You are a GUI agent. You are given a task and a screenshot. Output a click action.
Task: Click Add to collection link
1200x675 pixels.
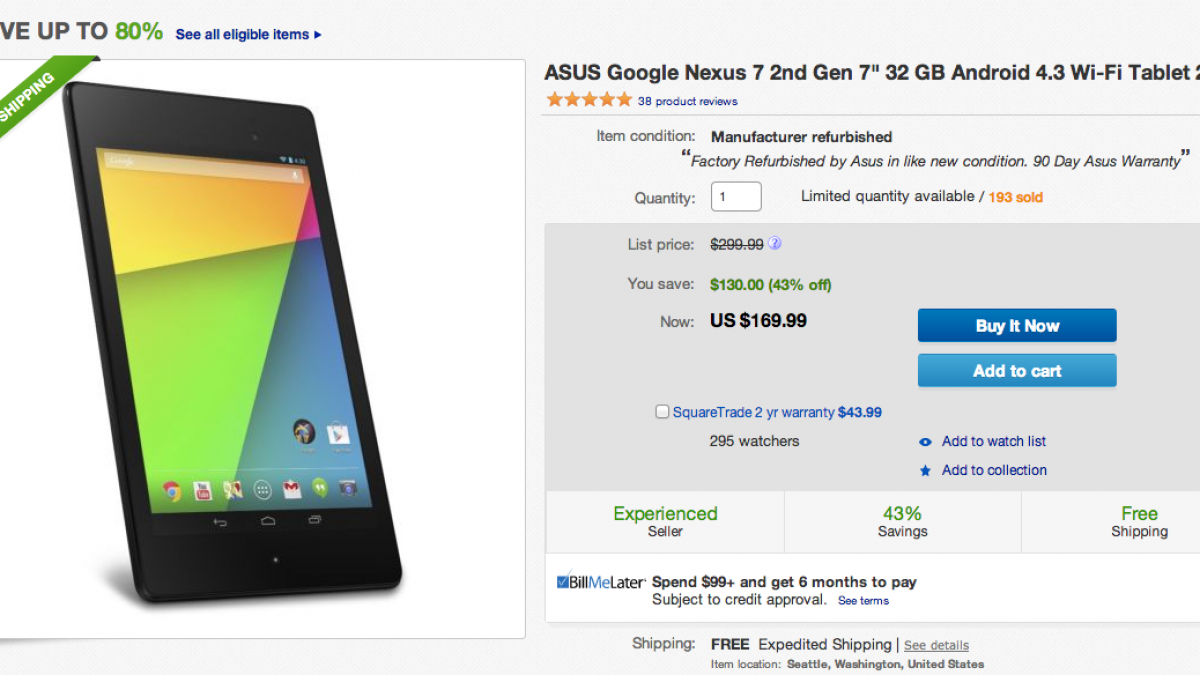(x=994, y=470)
